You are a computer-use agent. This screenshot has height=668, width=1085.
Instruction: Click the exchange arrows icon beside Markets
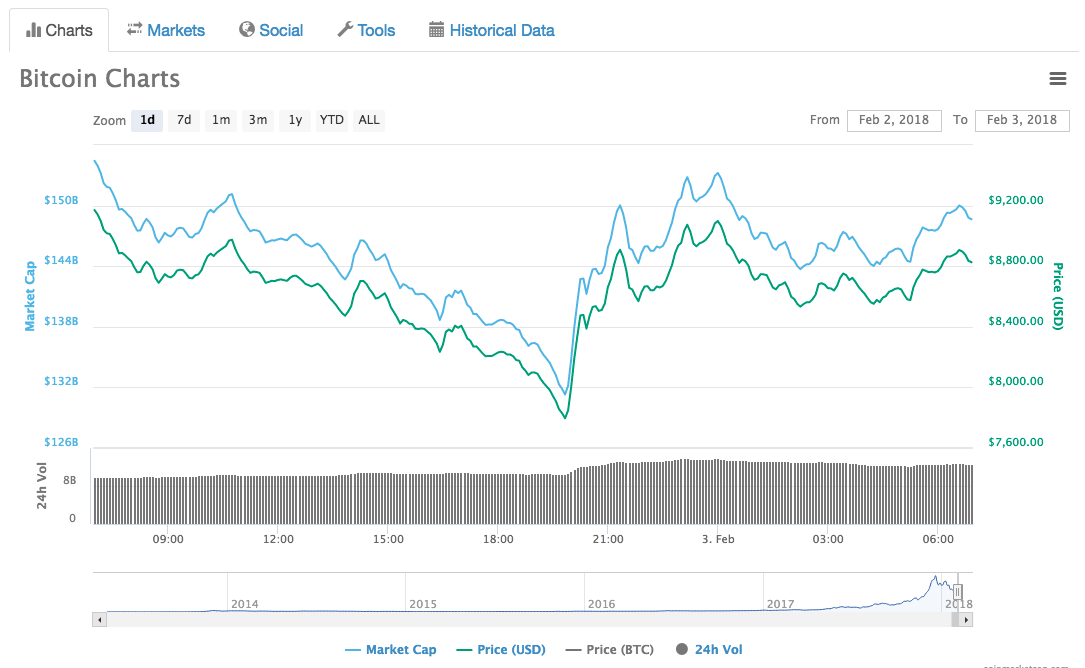134,29
